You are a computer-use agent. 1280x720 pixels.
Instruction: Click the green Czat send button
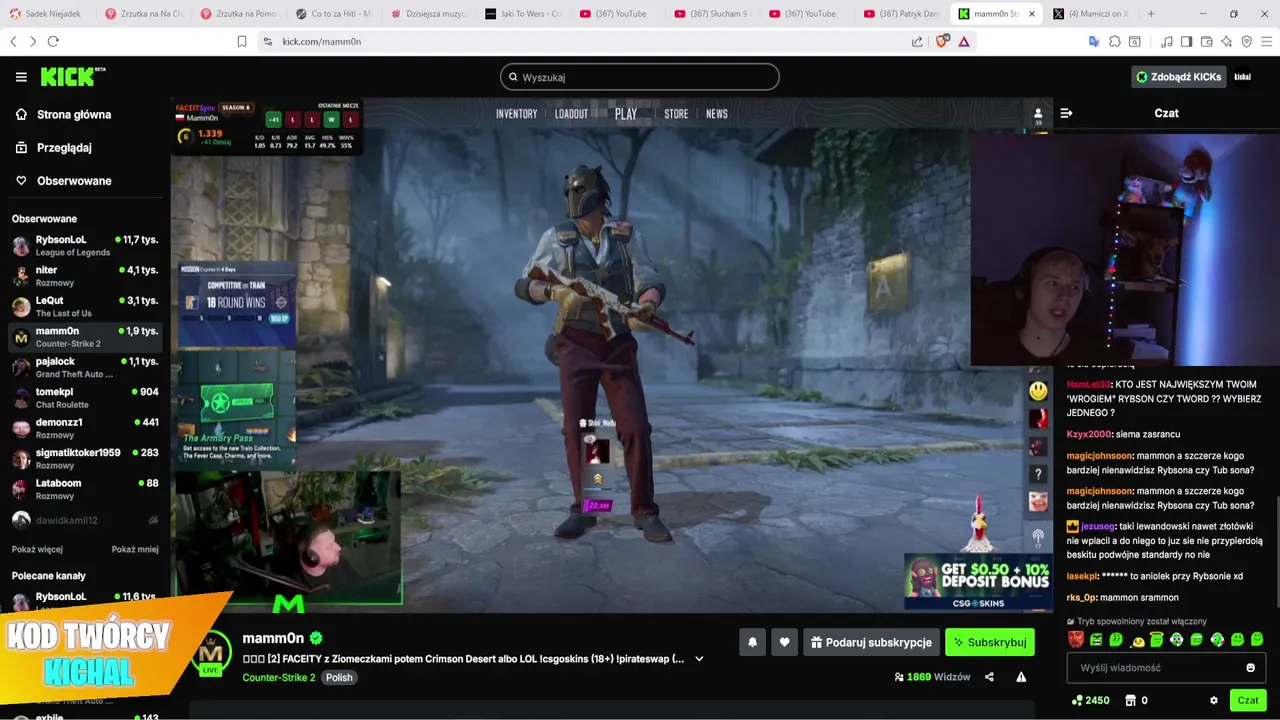1248,701
